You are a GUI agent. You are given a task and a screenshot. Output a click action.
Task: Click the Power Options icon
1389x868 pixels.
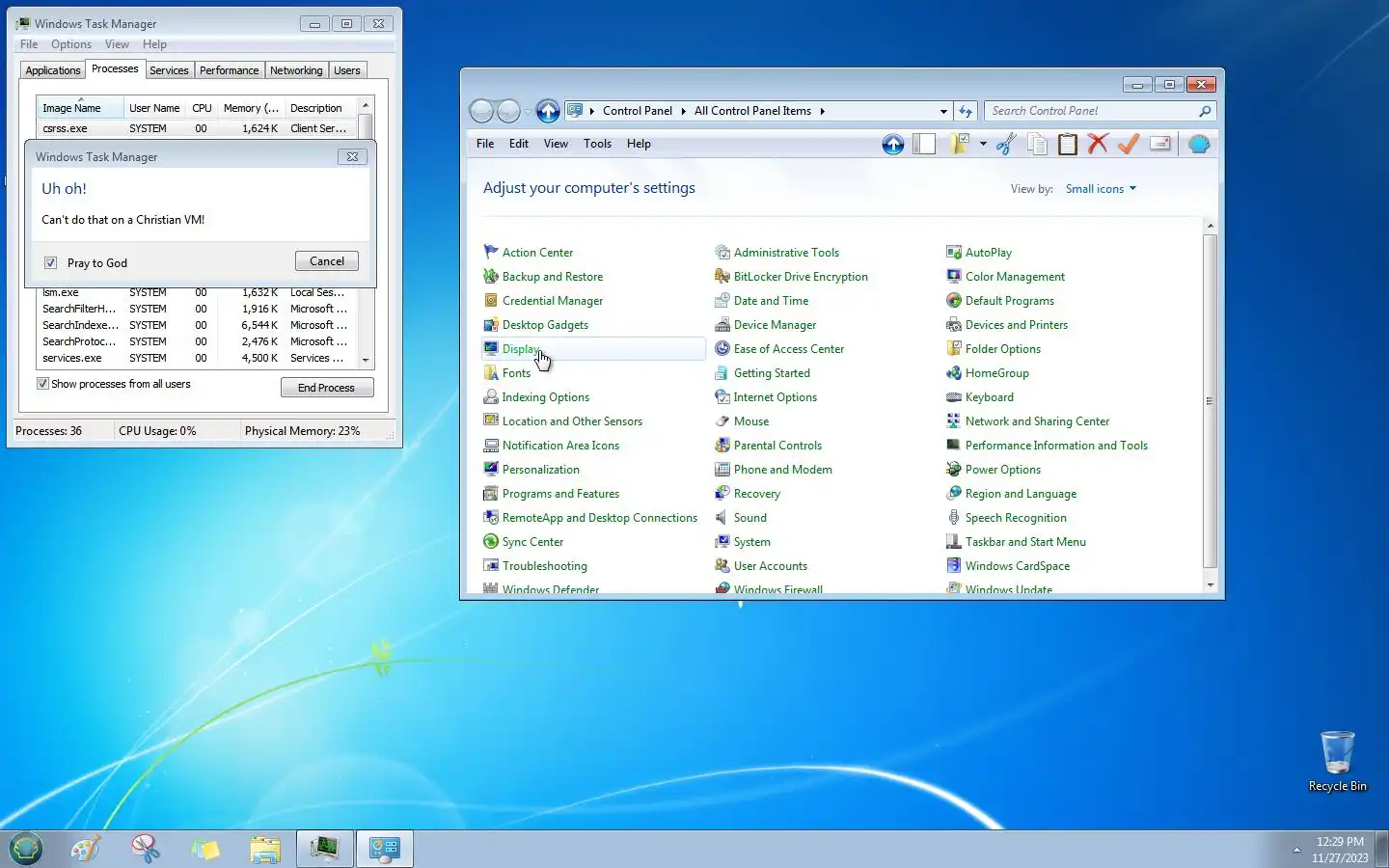954,469
